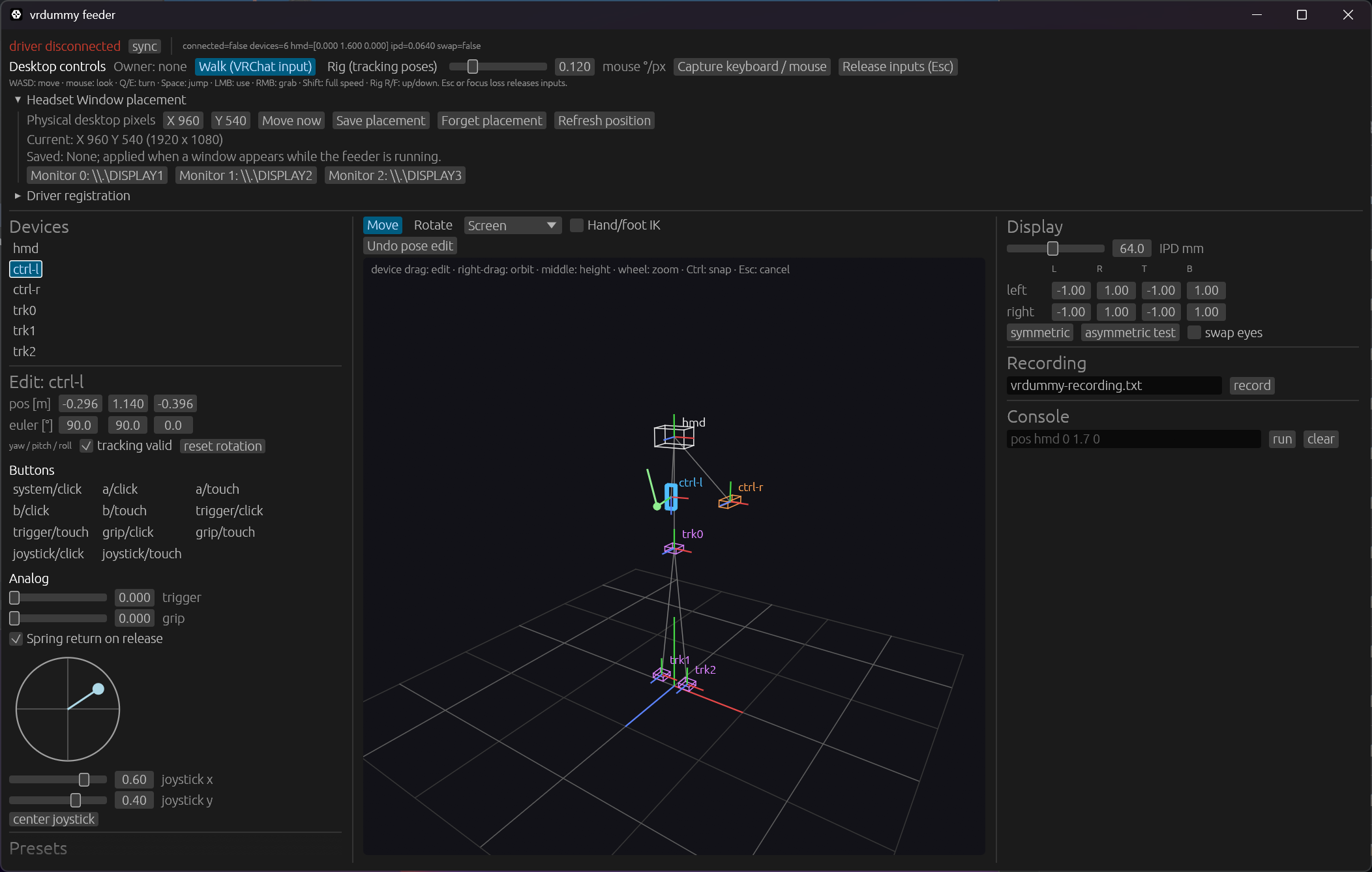This screenshot has width=1372, height=872.
Task: Click Save placement button
Action: tap(380, 121)
